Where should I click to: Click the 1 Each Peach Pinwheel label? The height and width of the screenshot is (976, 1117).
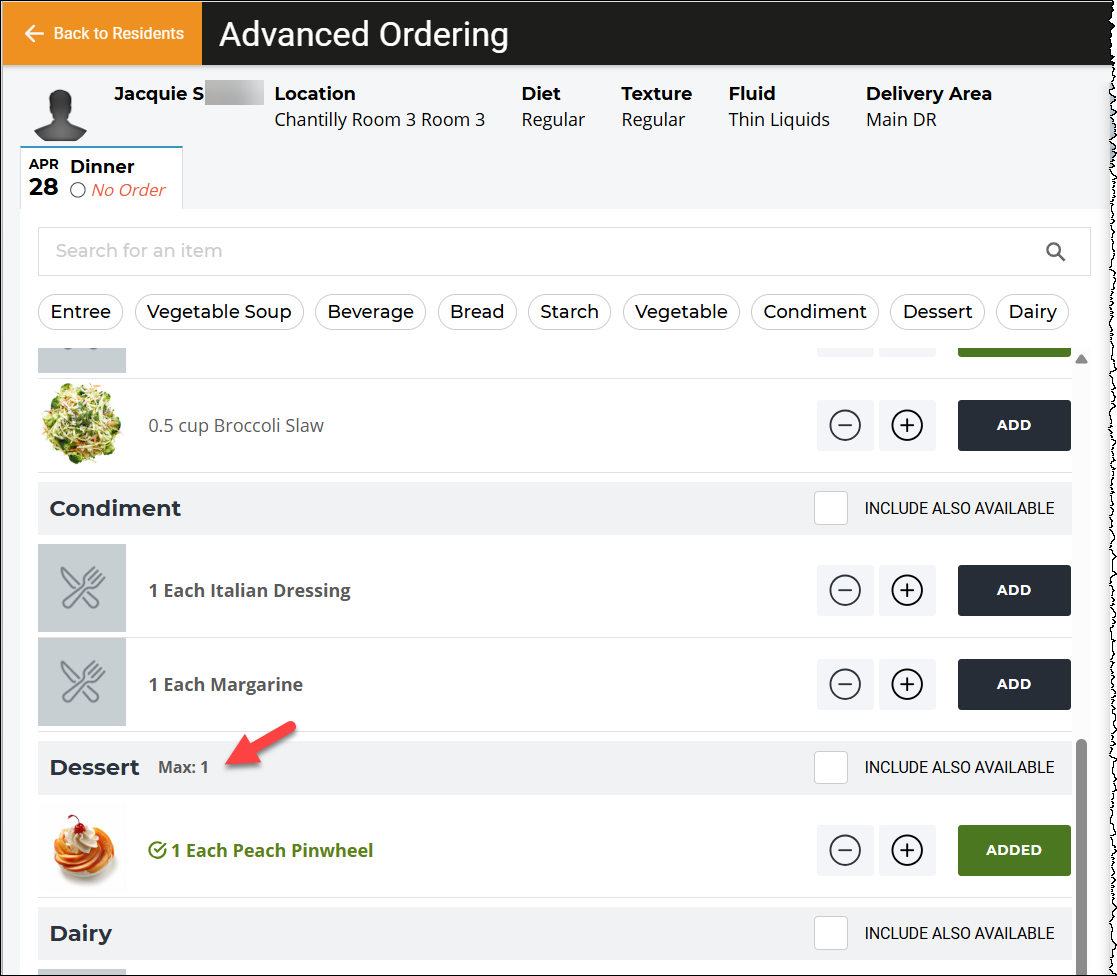(x=272, y=851)
